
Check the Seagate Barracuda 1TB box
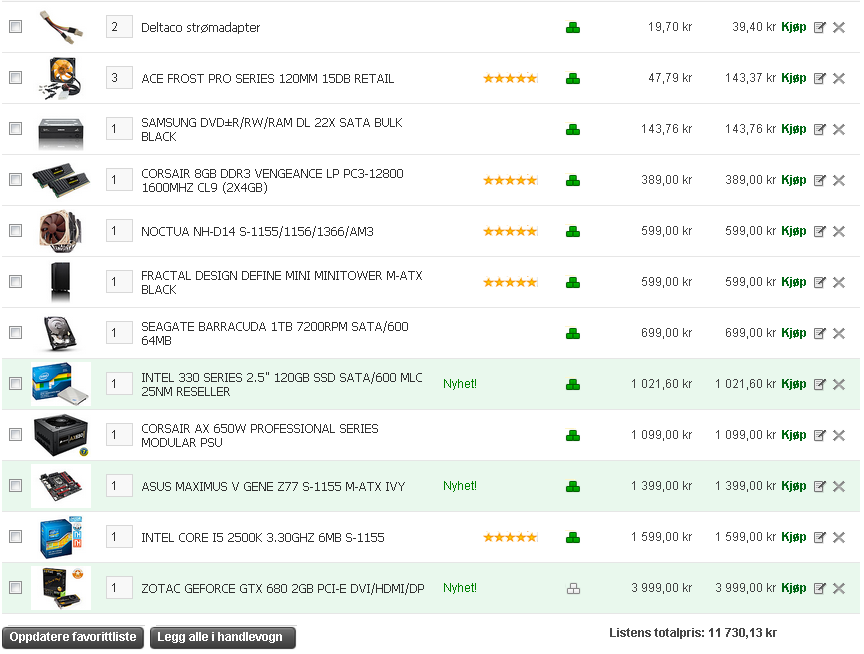pyautogui.click(x=15, y=332)
